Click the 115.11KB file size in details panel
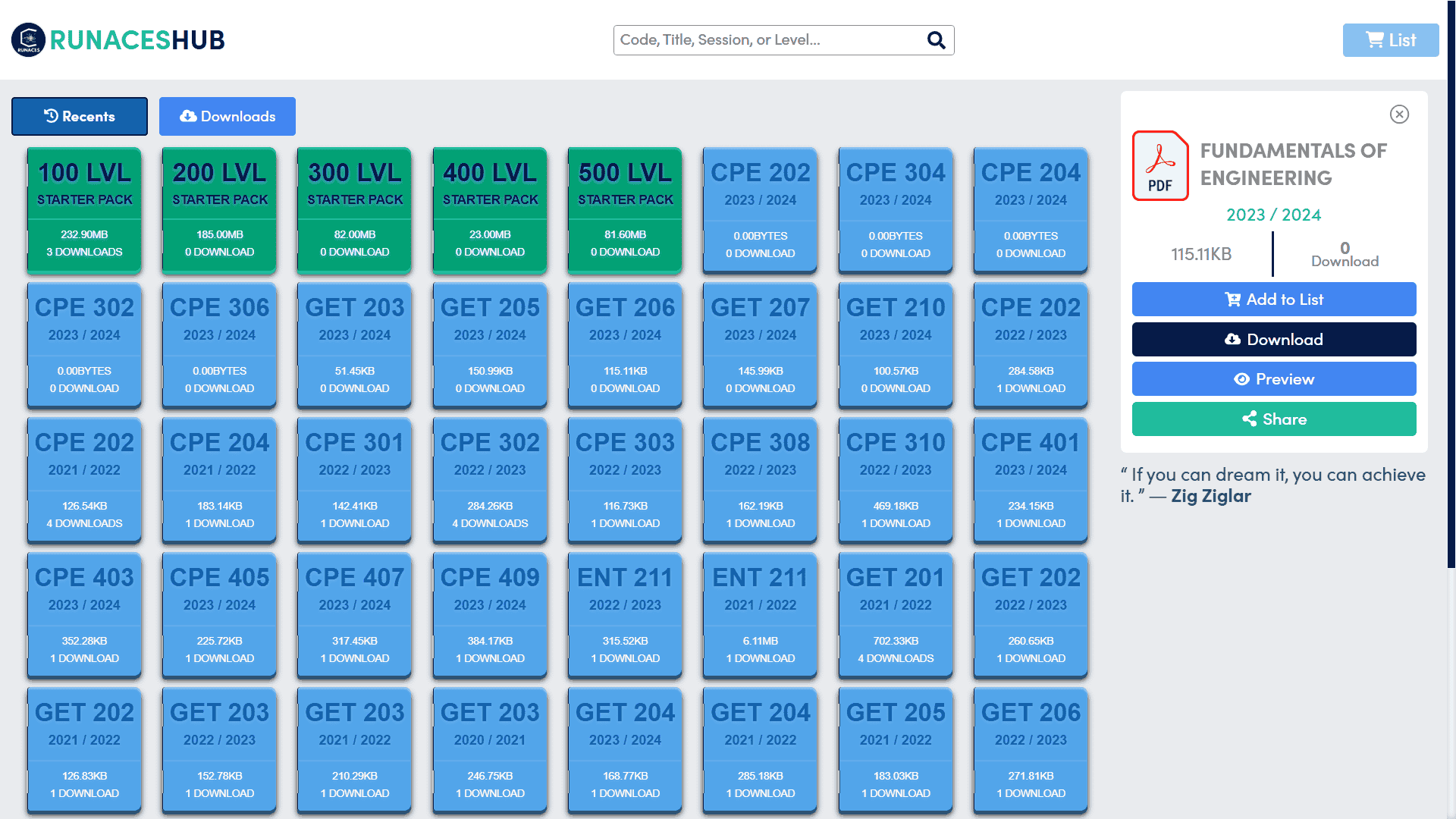This screenshot has height=819, width=1456. 1201,254
